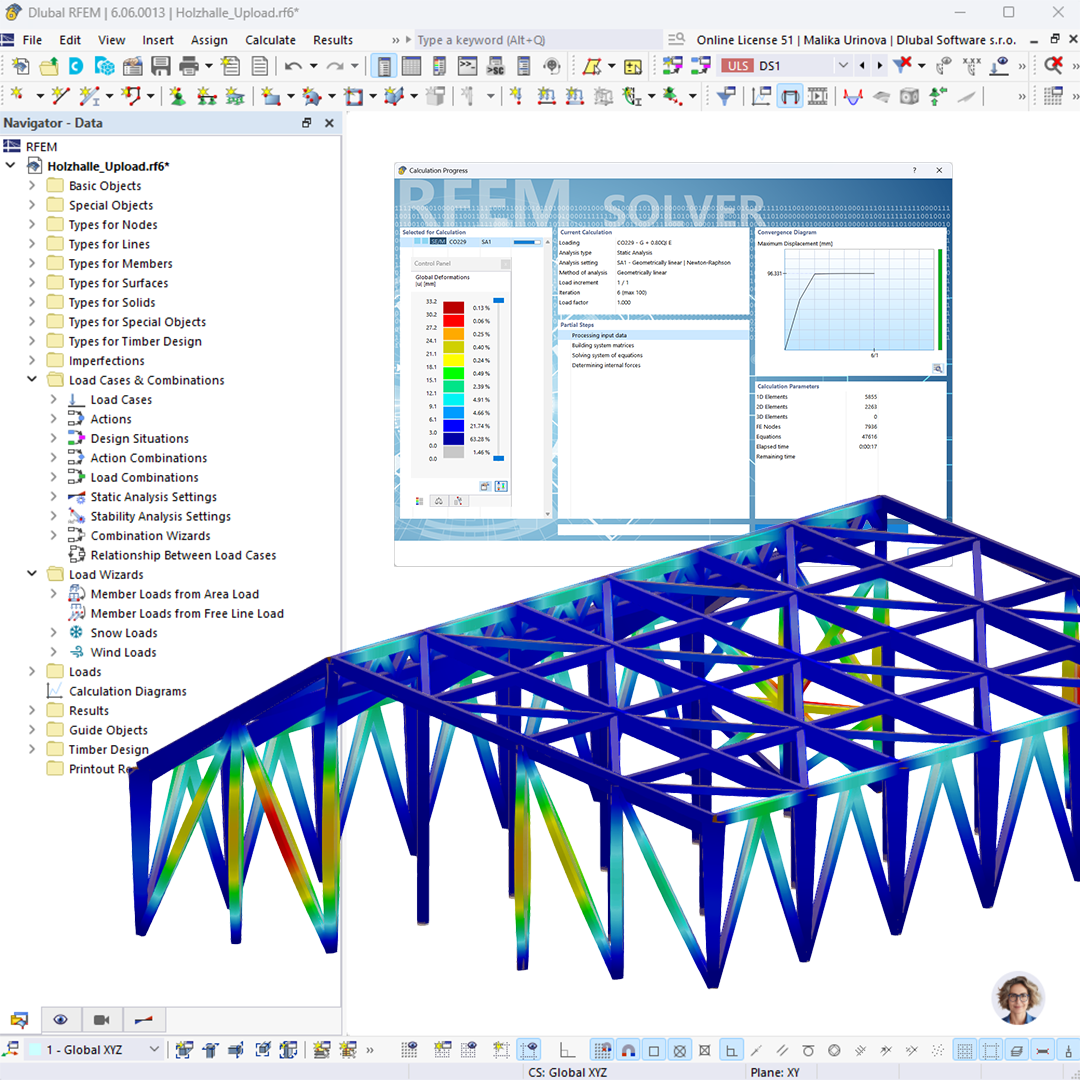Expand the Results folder

(x=32, y=709)
